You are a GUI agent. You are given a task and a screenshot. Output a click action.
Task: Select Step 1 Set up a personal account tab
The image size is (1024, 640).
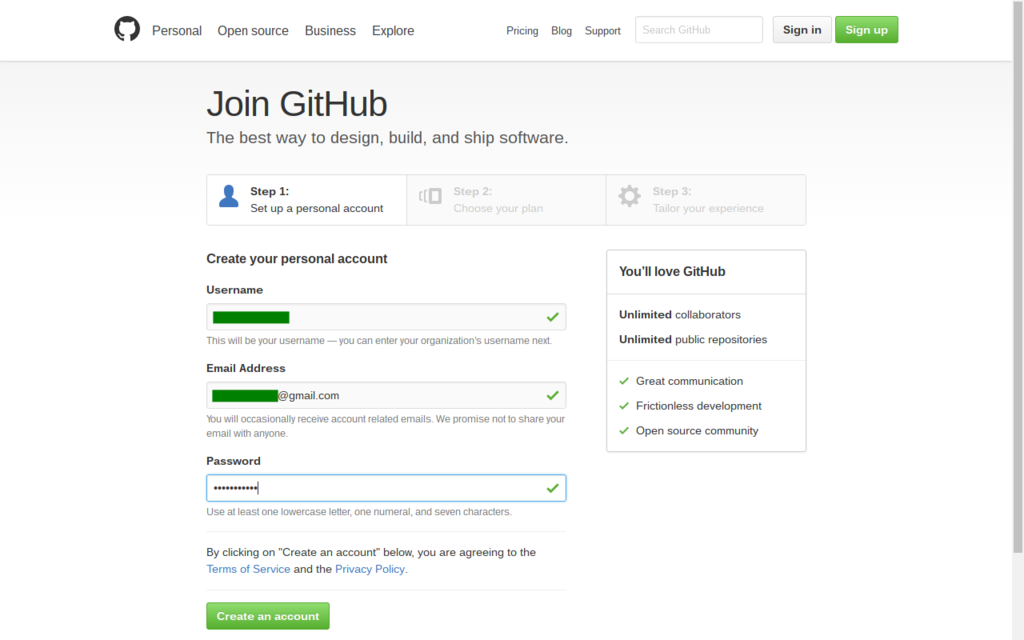click(x=307, y=200)
